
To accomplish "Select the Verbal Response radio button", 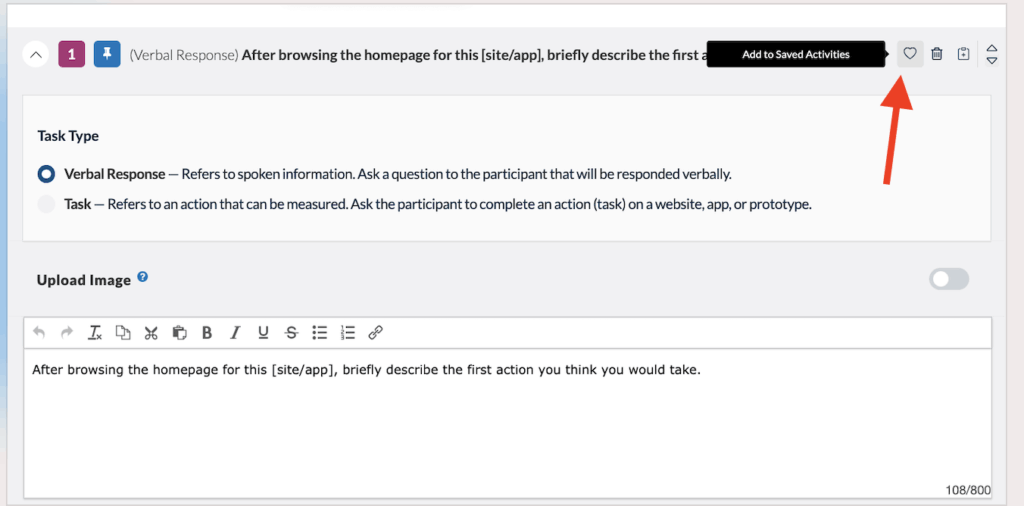I will (x=46, y=174).
